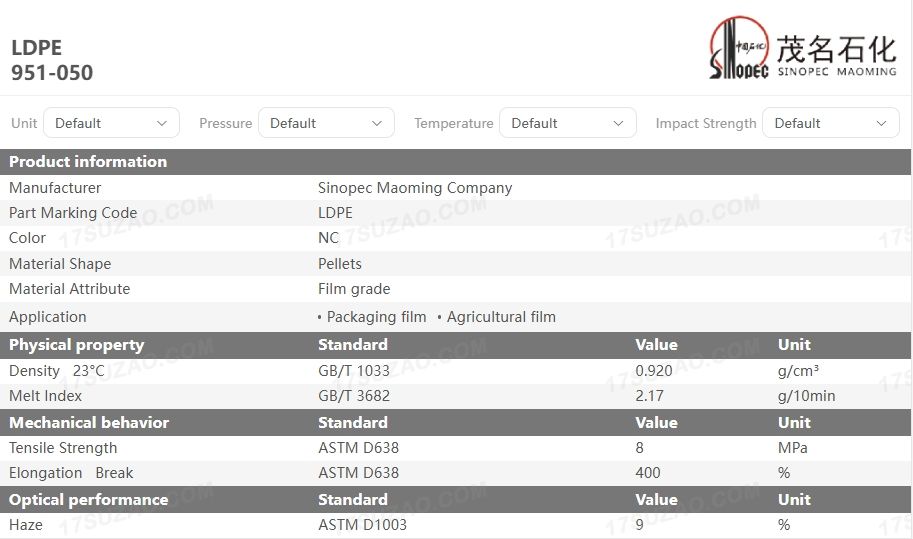
Task: Click the Impact Strength chevron arrow
Action: [x=881, y=123]
